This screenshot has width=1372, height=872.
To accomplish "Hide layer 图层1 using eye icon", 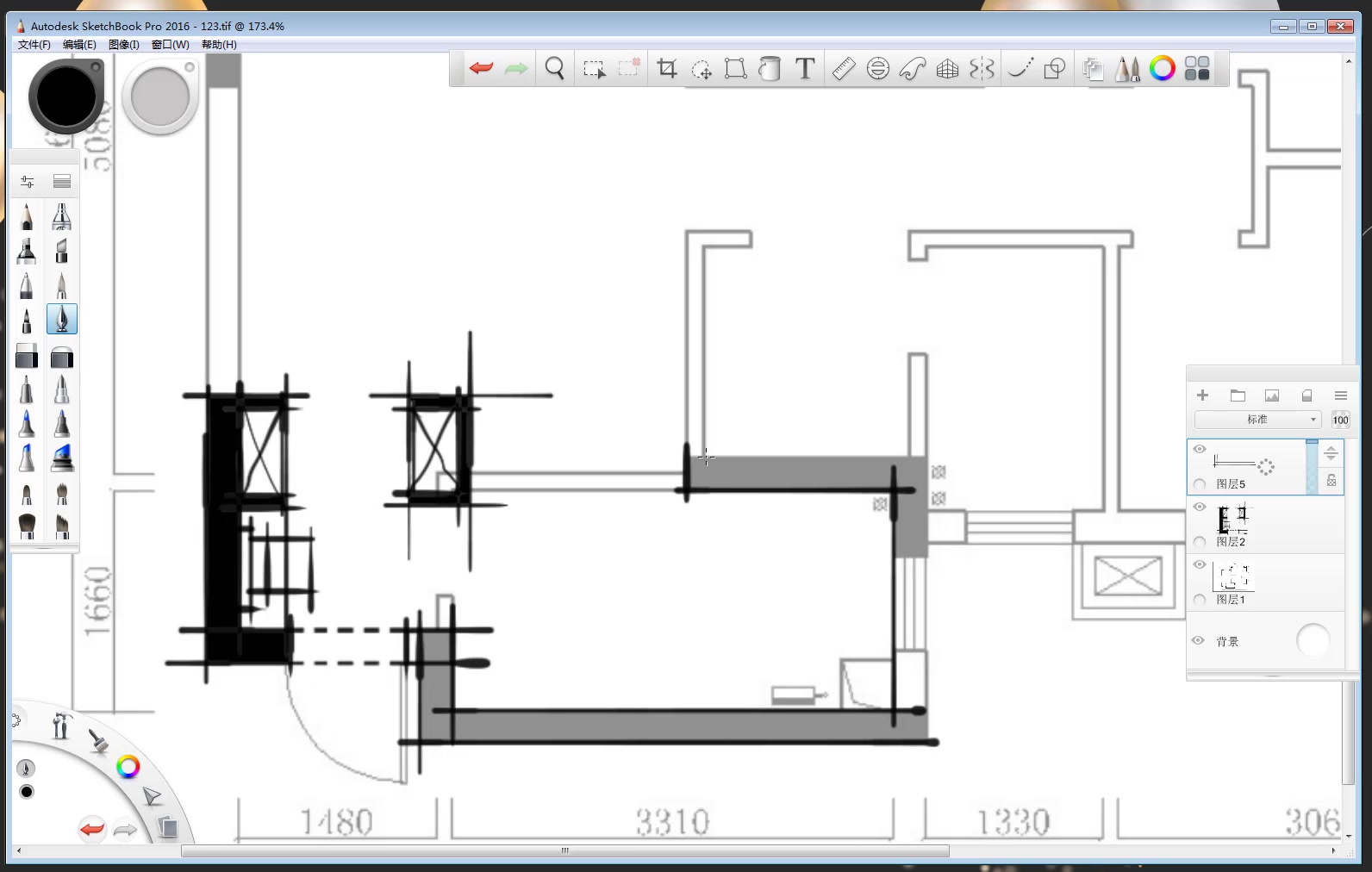I will click(1199, 564).
